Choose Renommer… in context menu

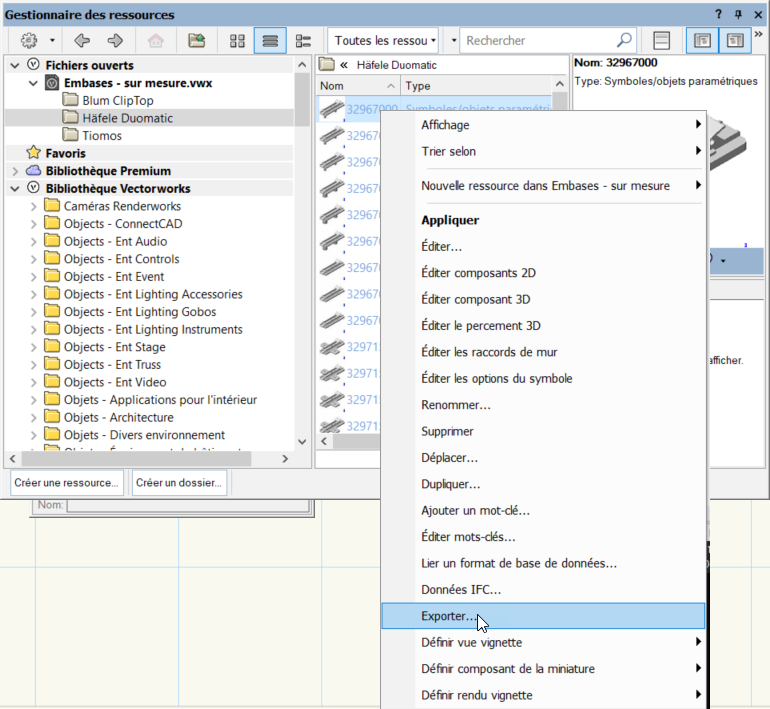pos(543,405)
